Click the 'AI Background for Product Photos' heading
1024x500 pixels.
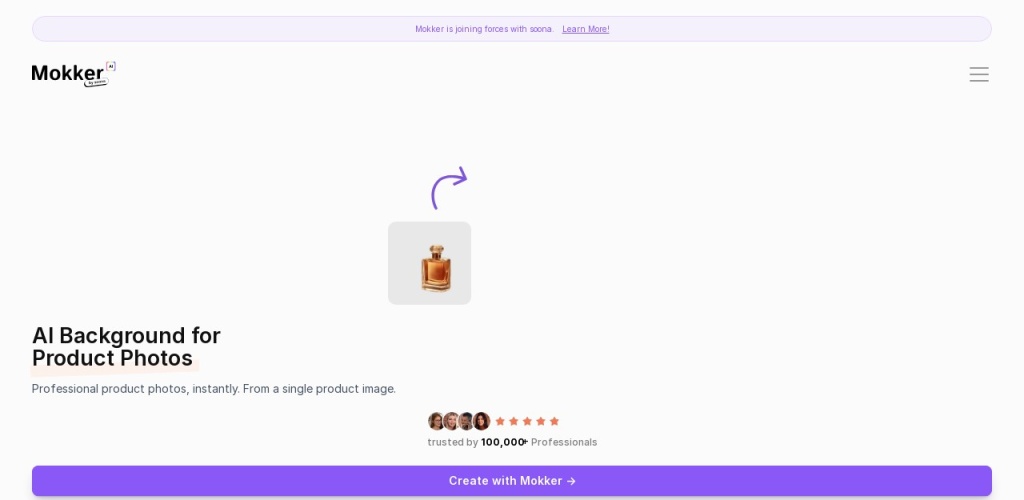click(x=126, y=347)
